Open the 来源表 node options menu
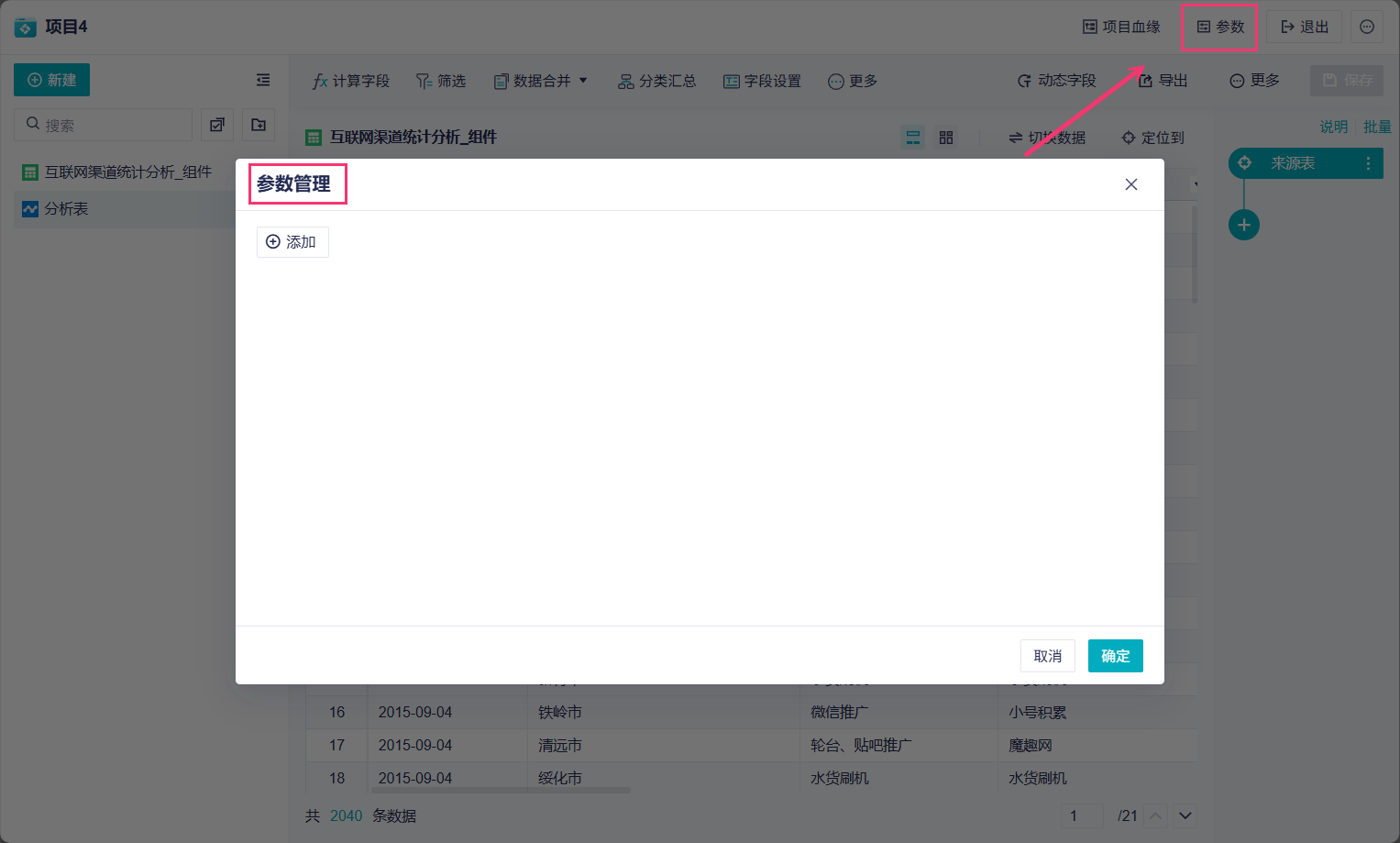Screen dimensions: 1400x843 (x=1369, y=163)
